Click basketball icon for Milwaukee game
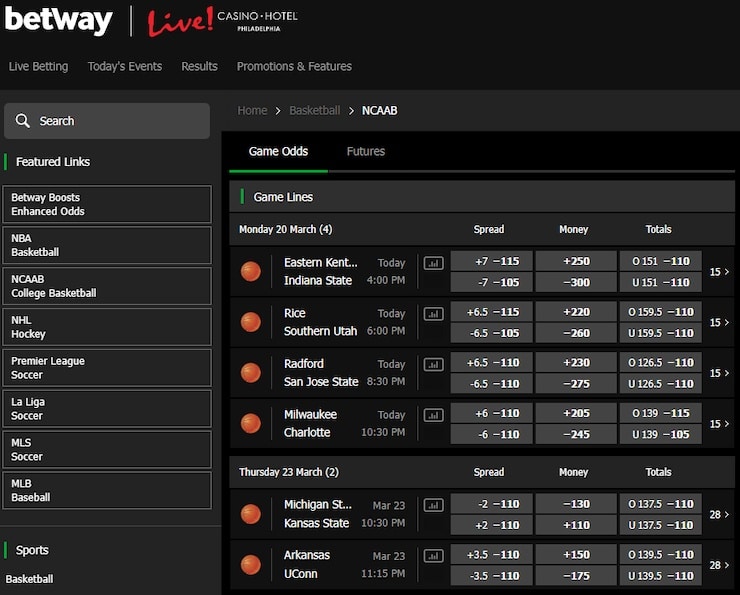Image resolution: width=740 pixels, height=595 pixels. click(251, 423)
